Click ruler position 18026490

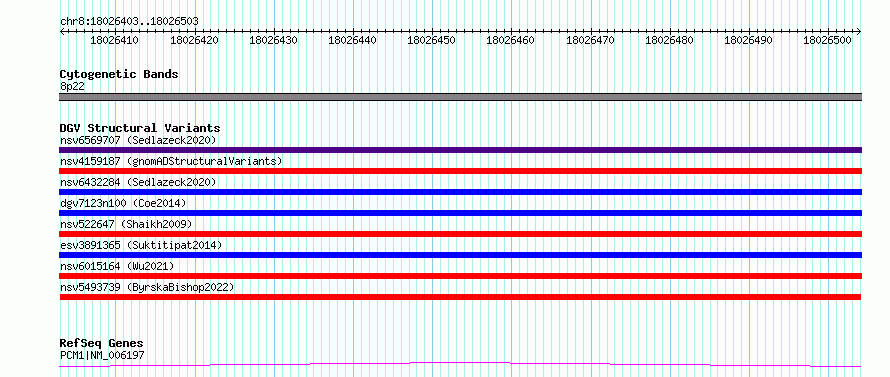(749, 40)
